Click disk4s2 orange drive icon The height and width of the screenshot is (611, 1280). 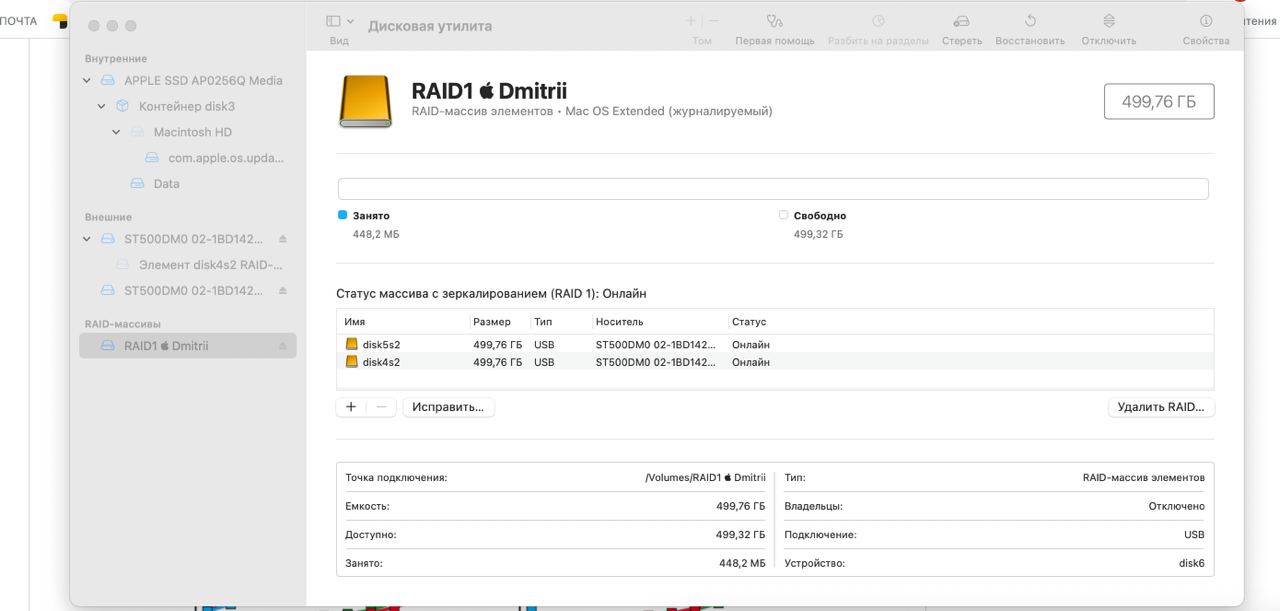tap(351, 362)
